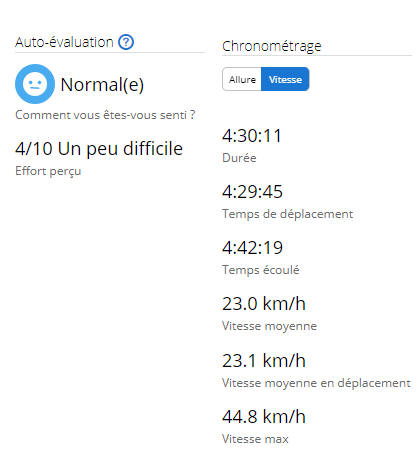Viewport: 420px width, 452px height.
Task: Click the Vitesse moyenne en déplacement label
Action: click(x=316, y=383)
